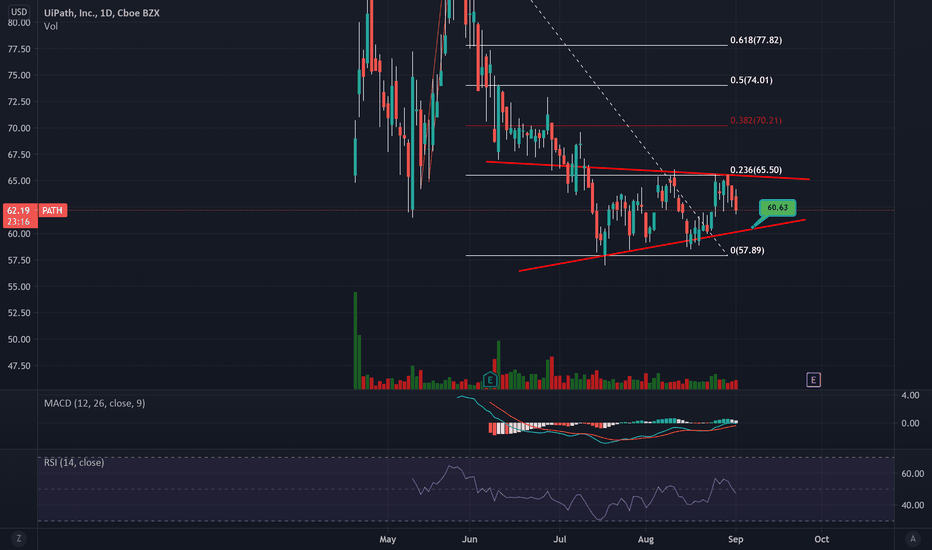
Task: Click the 0.236(65.50) Fibonacci label
Action: click(x=756, y=169)
